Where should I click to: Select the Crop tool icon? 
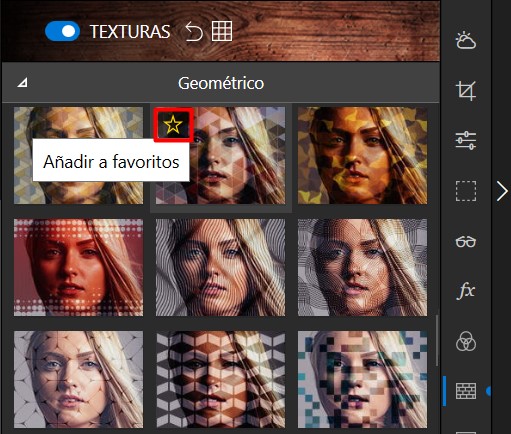point(466,91)
